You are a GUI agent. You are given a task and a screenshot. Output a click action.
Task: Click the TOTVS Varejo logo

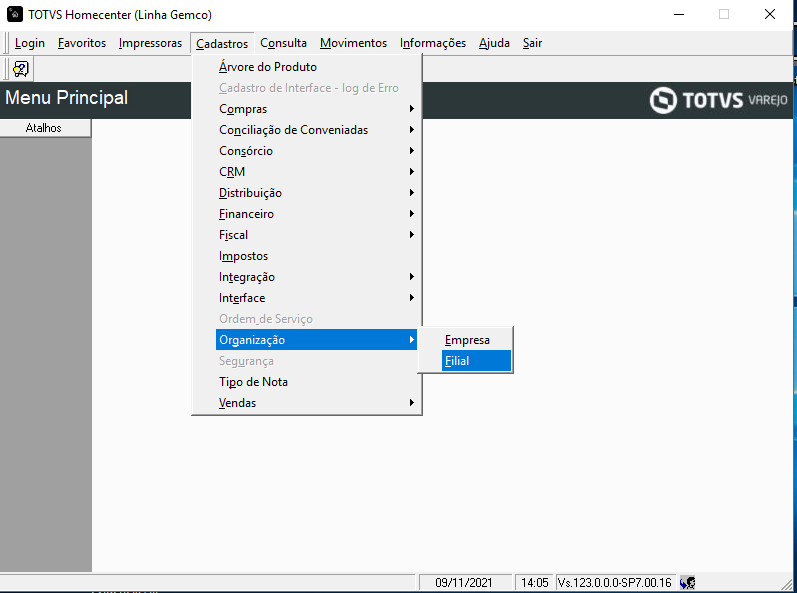[x=718, y=100]
